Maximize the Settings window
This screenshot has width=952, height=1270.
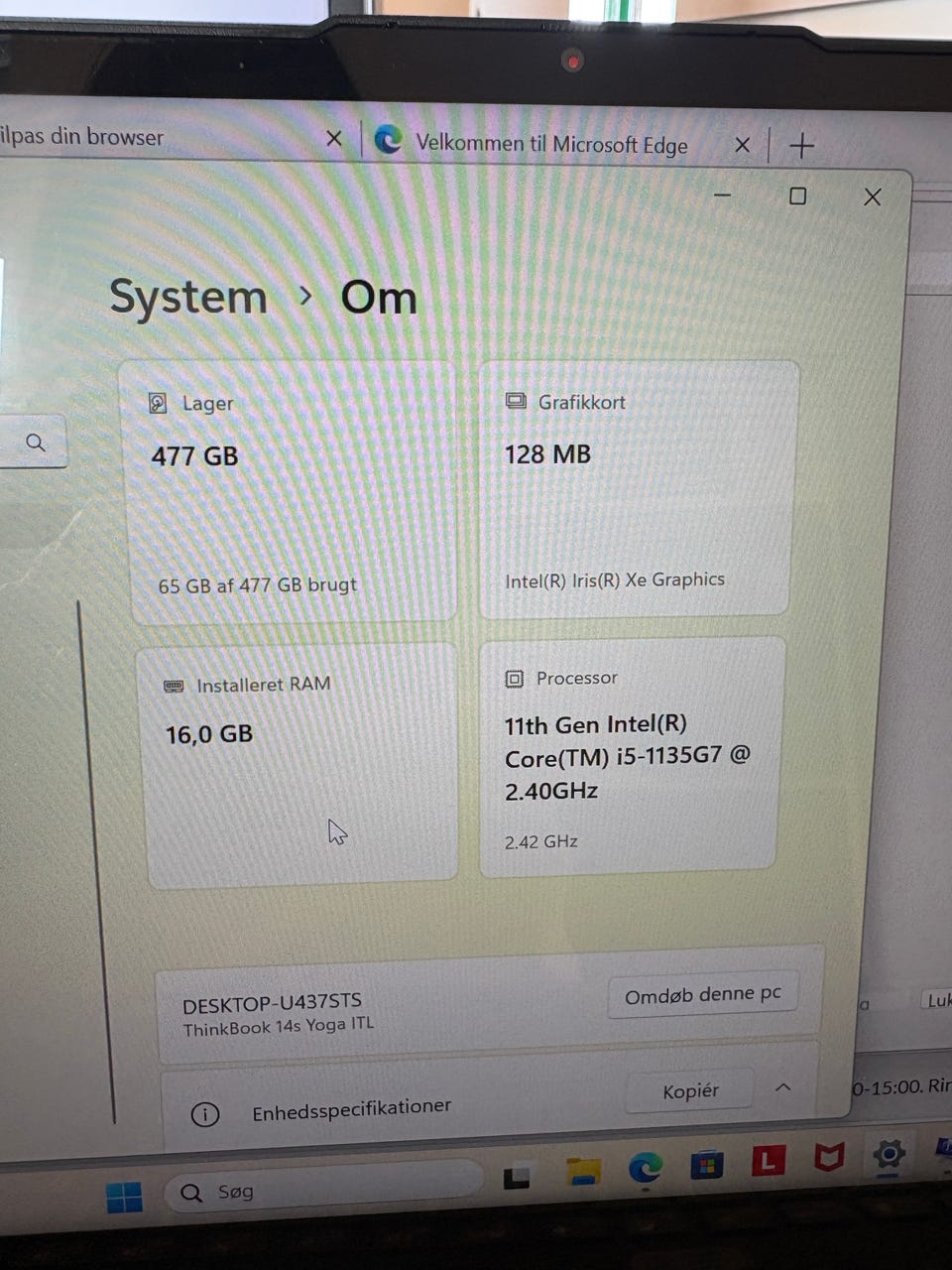pyautogui.click(x=797, y=195)
